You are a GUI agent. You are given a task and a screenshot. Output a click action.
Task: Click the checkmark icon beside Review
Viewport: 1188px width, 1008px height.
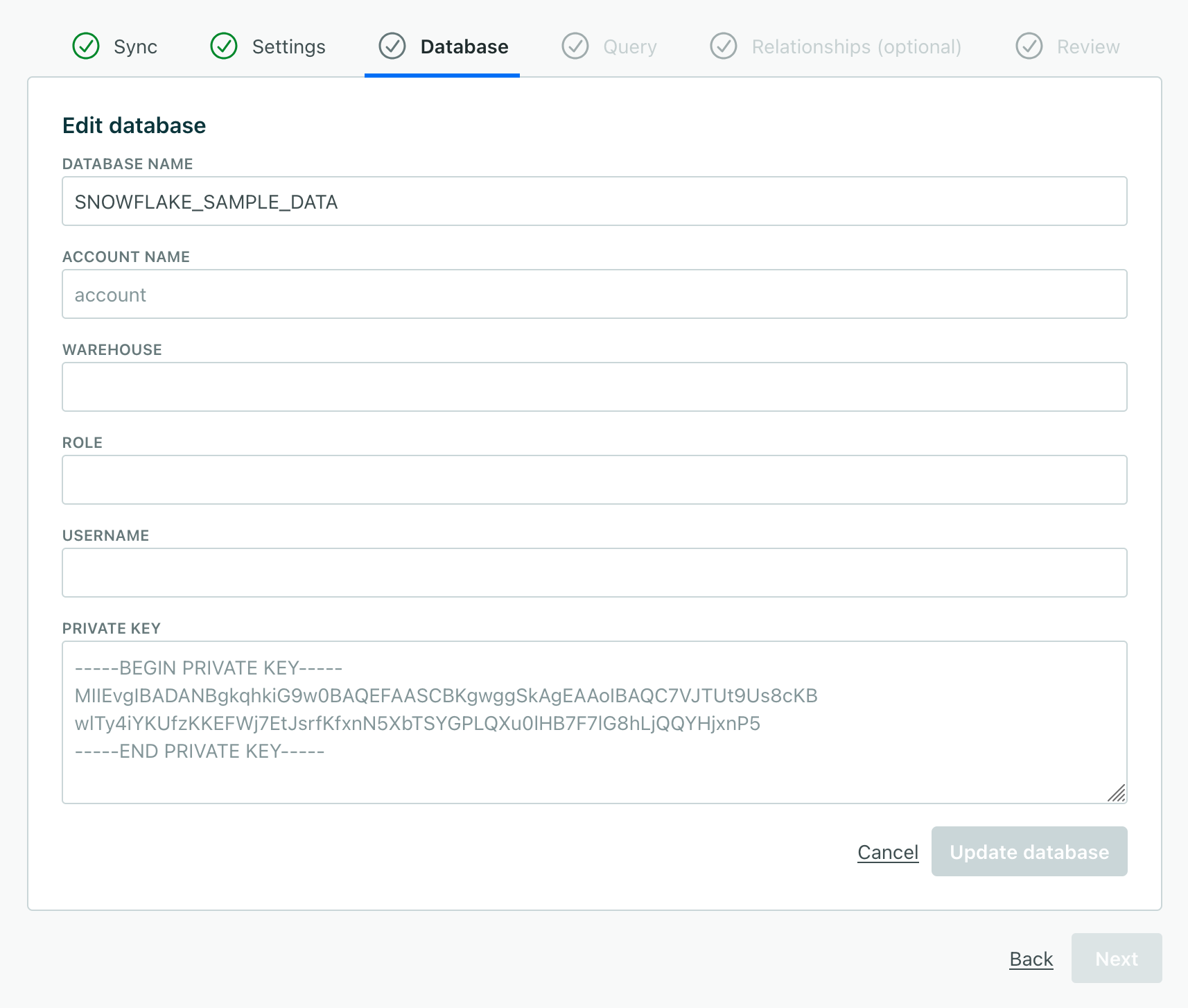pos(1029,46)
